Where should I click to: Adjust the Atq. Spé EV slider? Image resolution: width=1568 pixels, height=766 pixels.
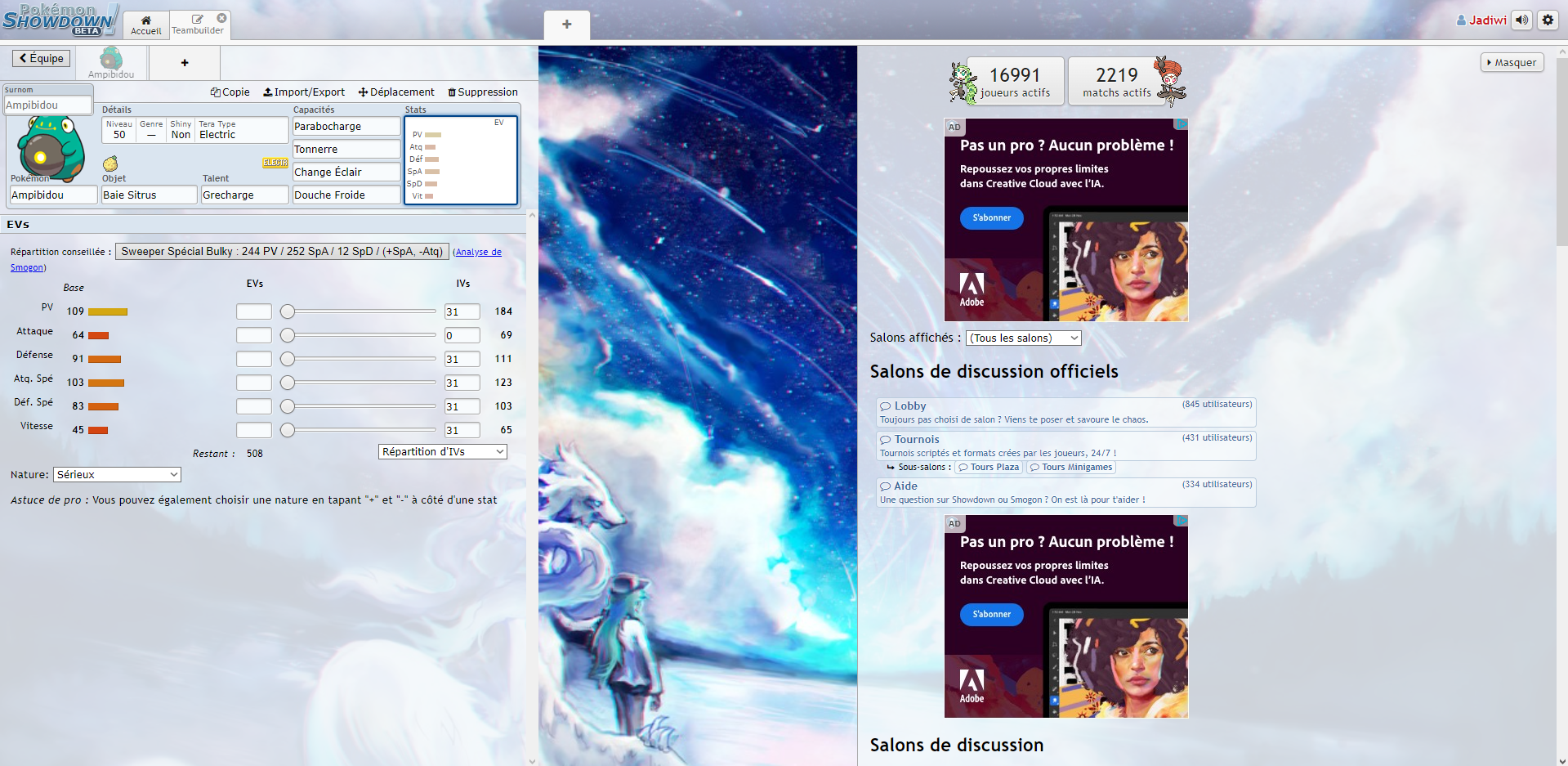[358, 383]
